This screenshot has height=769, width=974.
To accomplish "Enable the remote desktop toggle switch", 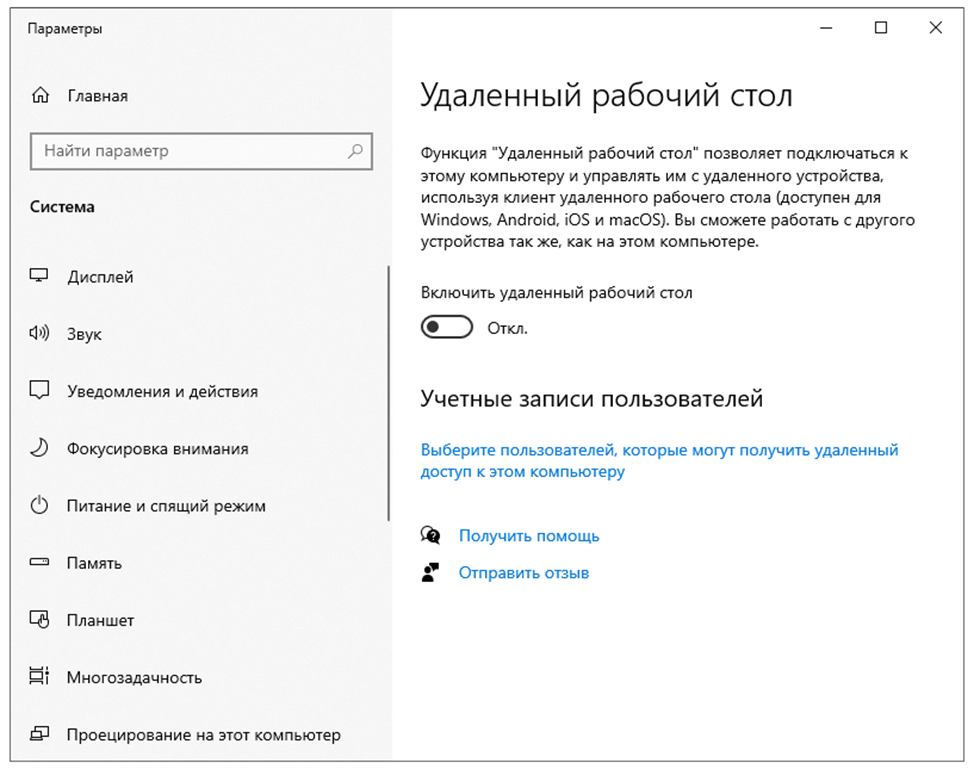I will (x=446, y=328).
